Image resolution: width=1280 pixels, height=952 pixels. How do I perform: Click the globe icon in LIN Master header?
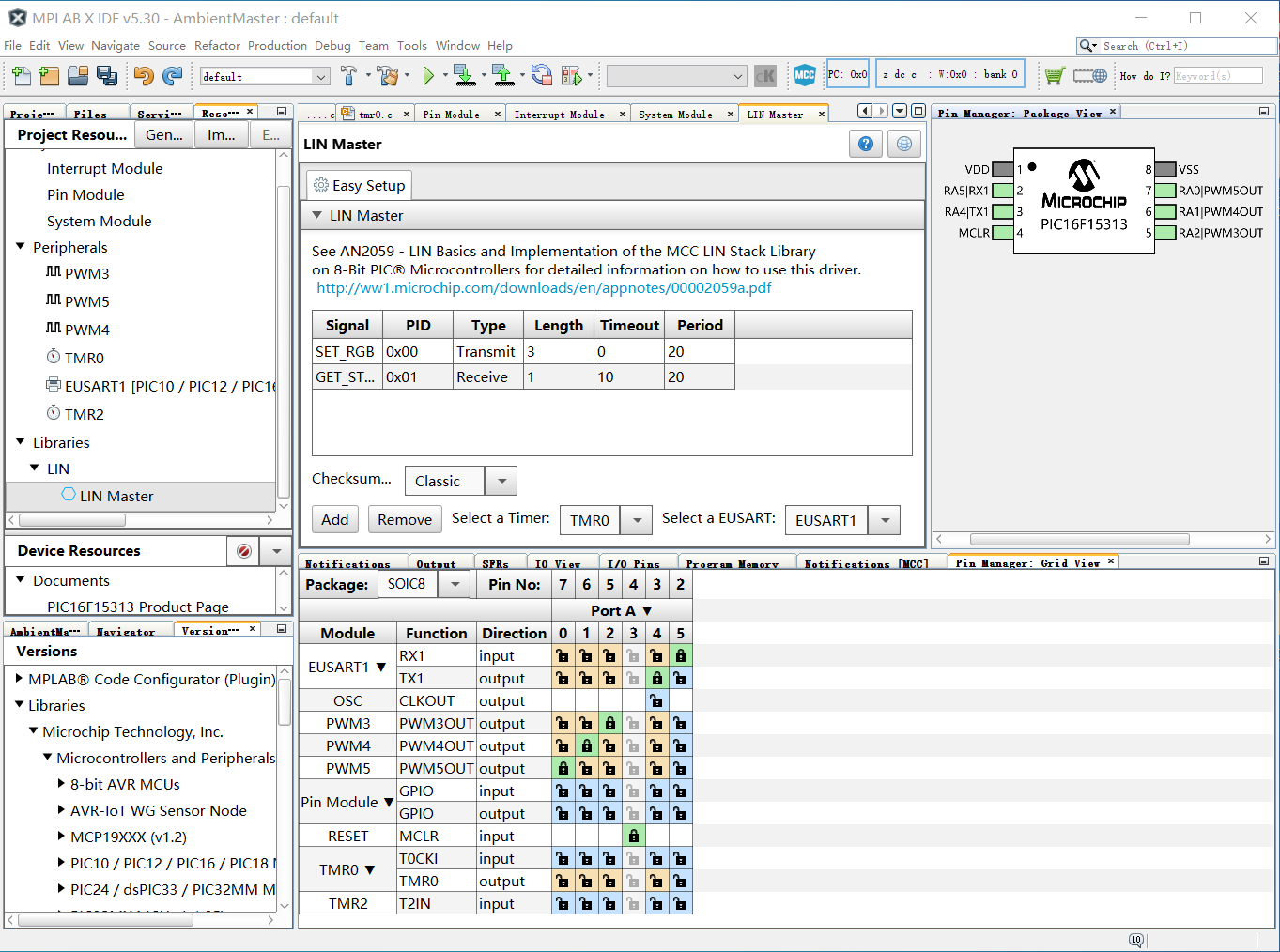click(x=904, y=144)
